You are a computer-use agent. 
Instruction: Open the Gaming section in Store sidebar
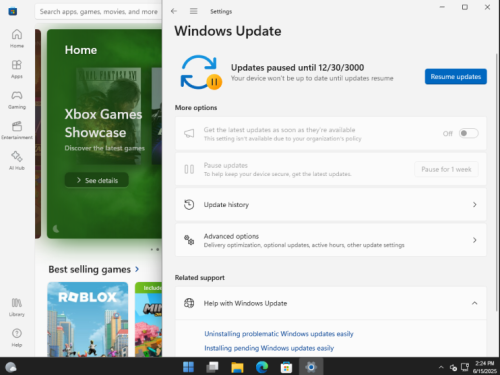17,100
